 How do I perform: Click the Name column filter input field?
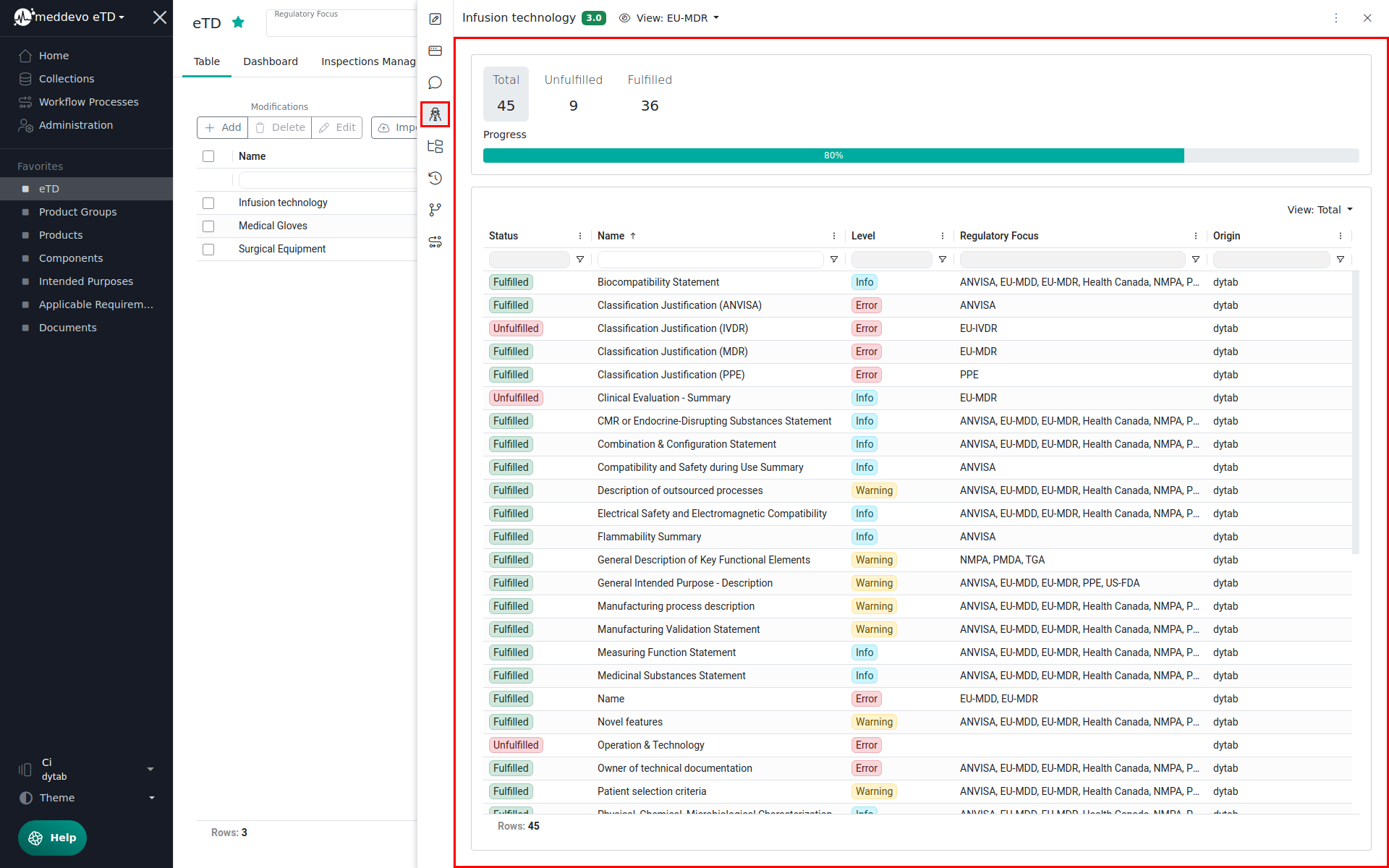[710, 259]
